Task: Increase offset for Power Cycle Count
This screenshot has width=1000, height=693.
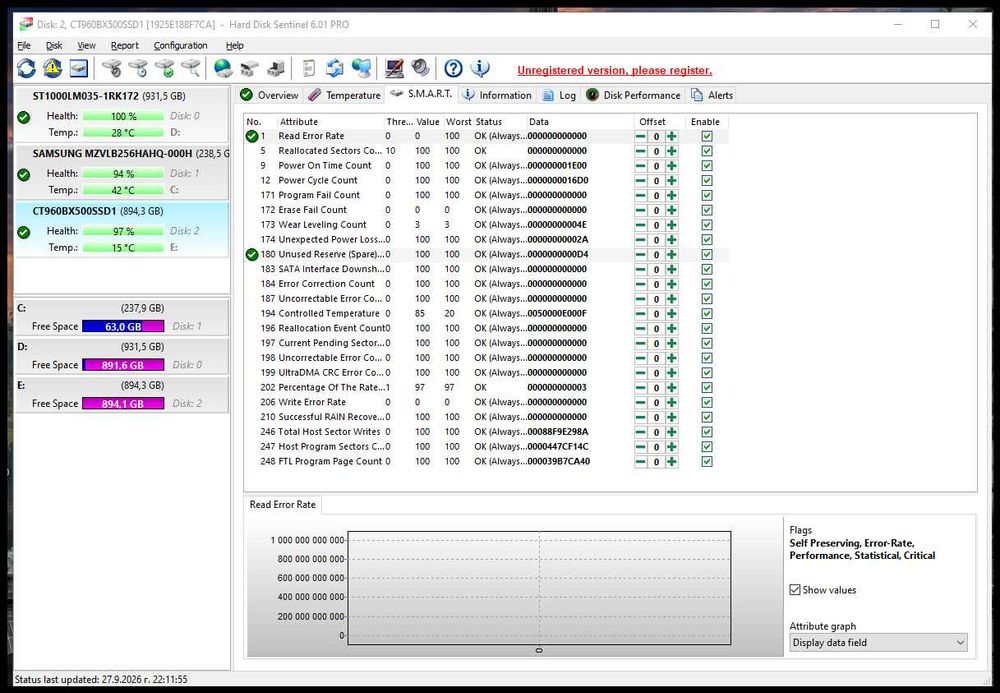Action: pyautogui.click(x=672, y=180)
